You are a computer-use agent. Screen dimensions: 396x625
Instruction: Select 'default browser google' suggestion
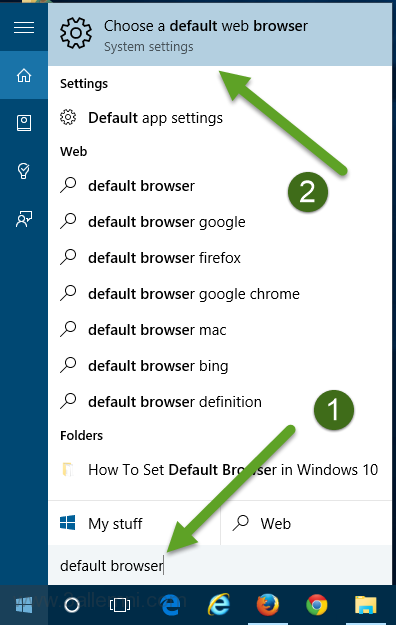tap(220, 222)
